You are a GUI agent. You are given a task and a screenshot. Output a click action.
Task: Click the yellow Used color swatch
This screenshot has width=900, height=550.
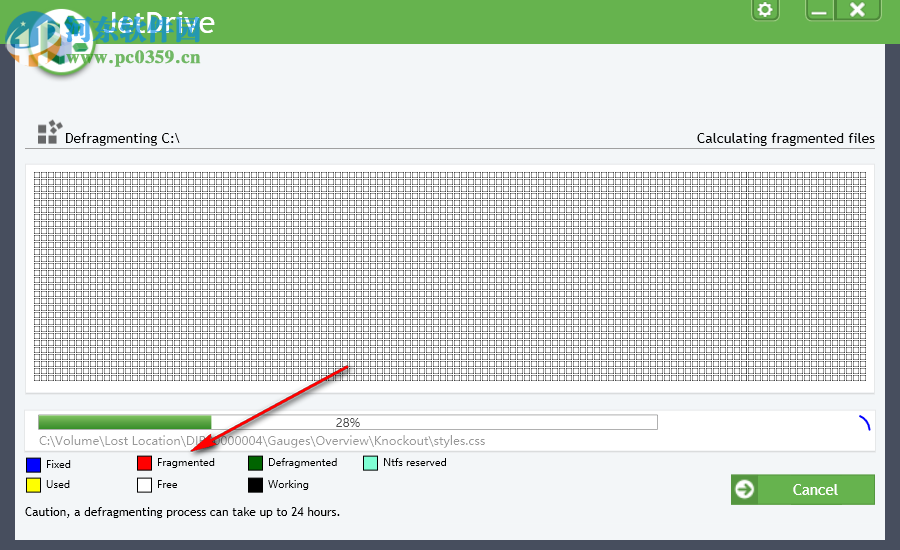(x=33, y=485)
